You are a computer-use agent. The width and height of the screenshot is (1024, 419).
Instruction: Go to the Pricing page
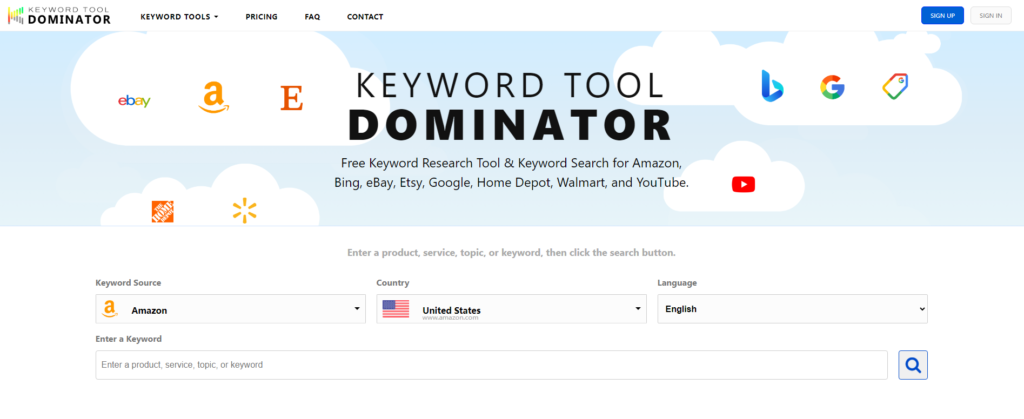point(261,17)
